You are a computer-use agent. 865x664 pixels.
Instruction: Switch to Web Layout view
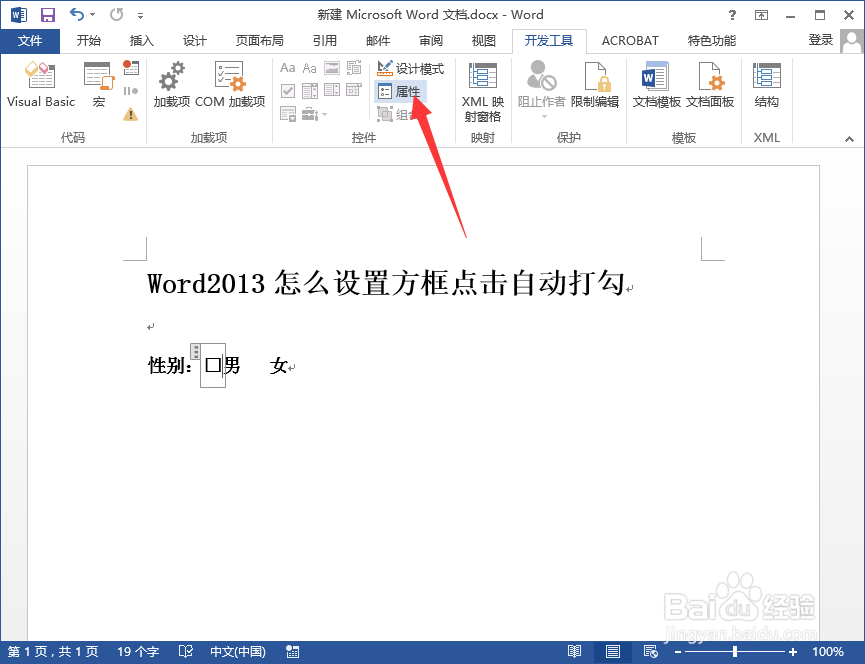tap(650, 652)
